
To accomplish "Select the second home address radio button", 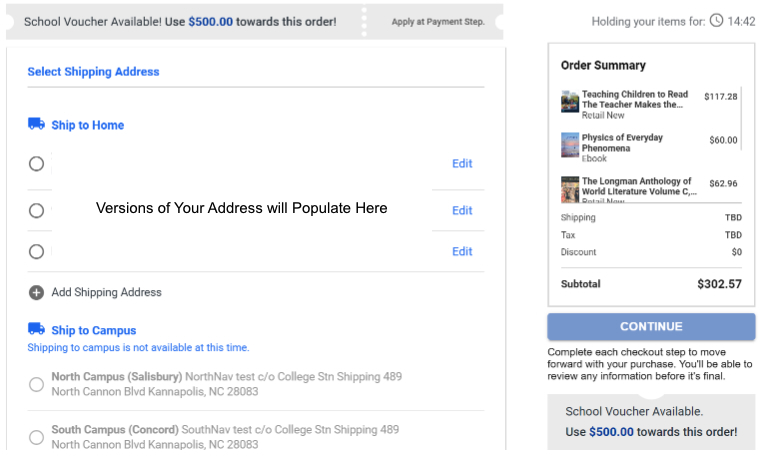I will pos(36,211).
